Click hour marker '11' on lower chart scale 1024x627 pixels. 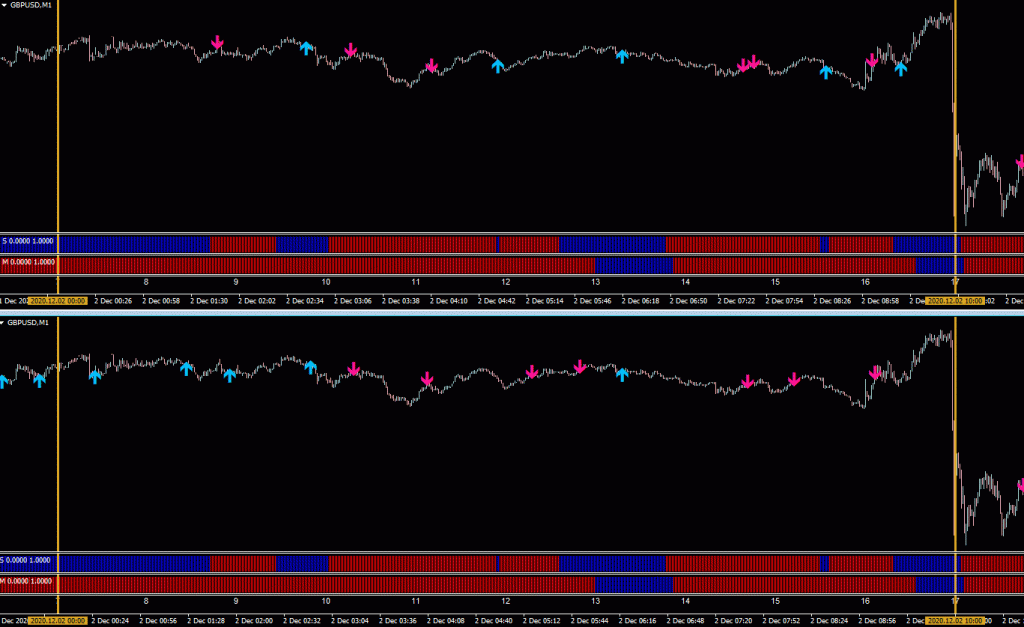pyautogui.click(x=415, y=601)
